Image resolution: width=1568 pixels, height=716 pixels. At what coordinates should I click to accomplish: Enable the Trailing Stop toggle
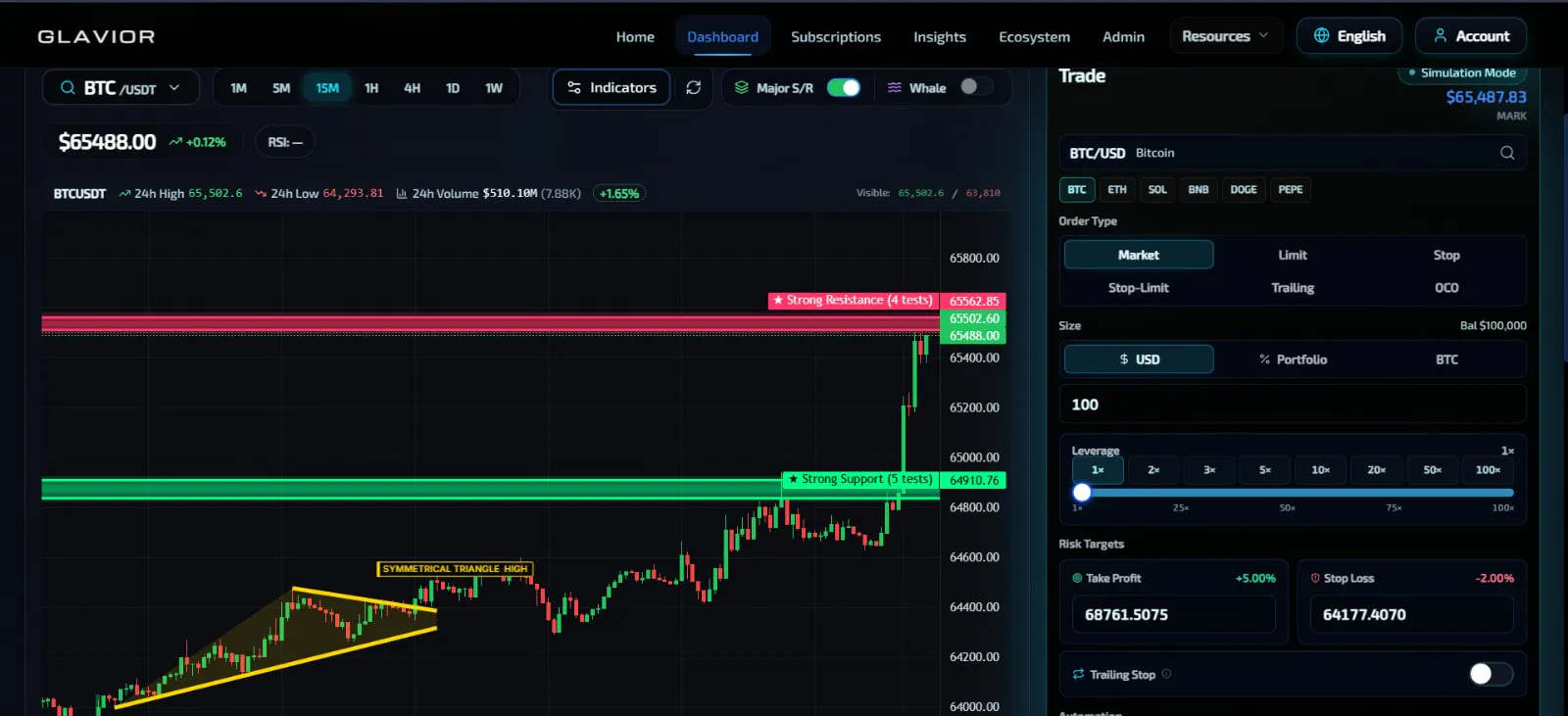pos(1491,674)
